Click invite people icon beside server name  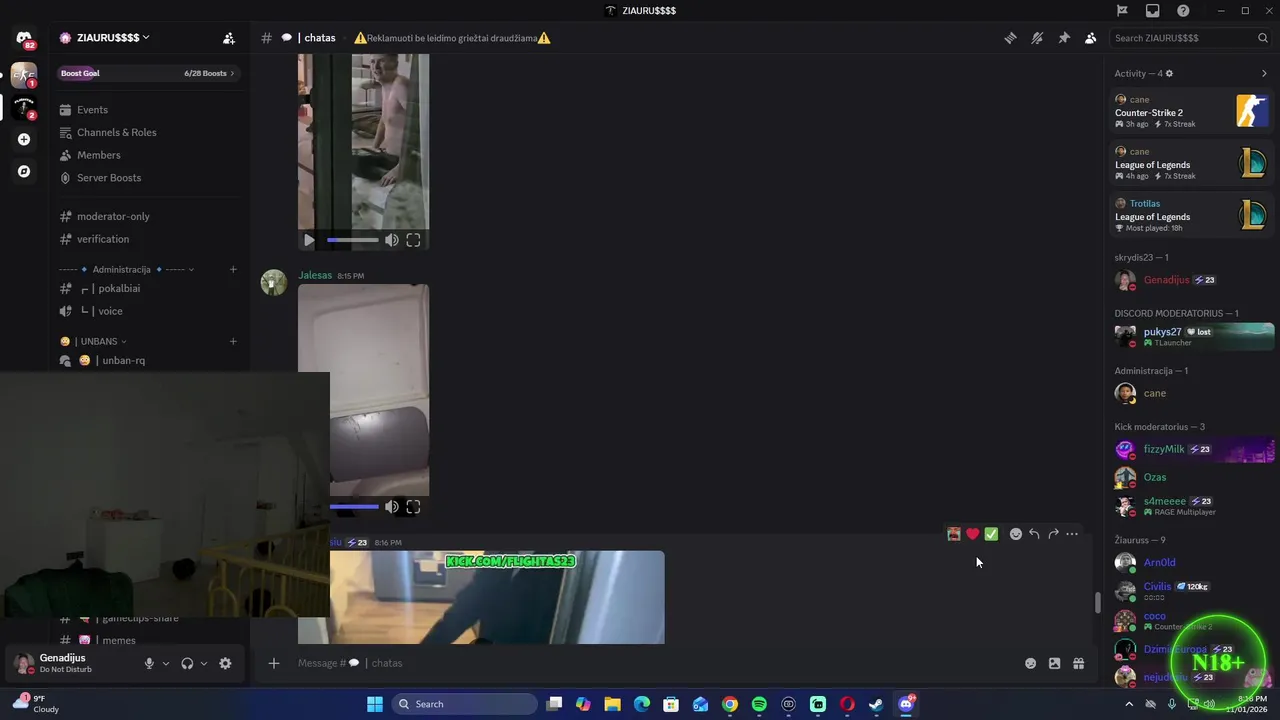[x=229, y=38]
